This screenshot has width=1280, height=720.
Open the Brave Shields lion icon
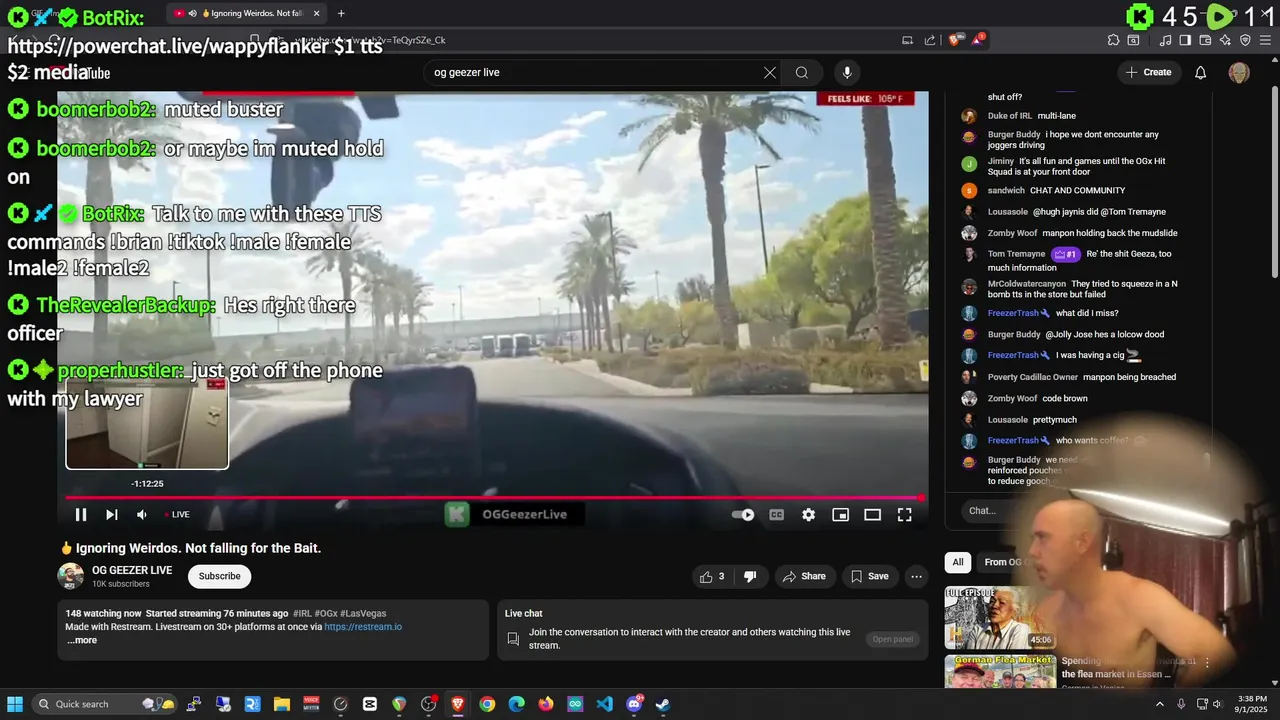tap(955, 40)
